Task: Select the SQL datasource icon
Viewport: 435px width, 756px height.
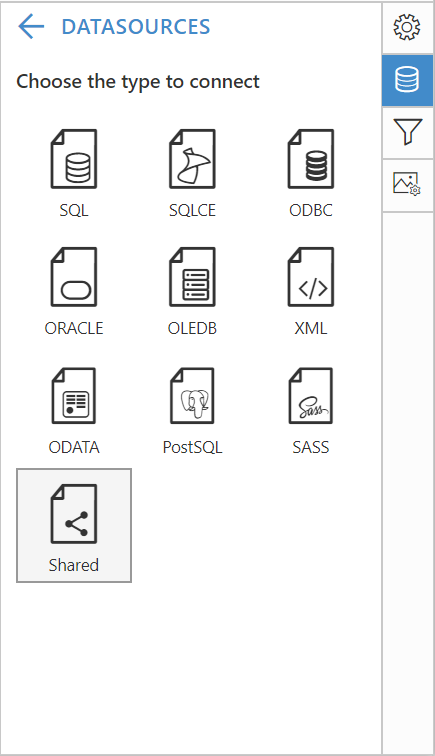Action: 74,159
